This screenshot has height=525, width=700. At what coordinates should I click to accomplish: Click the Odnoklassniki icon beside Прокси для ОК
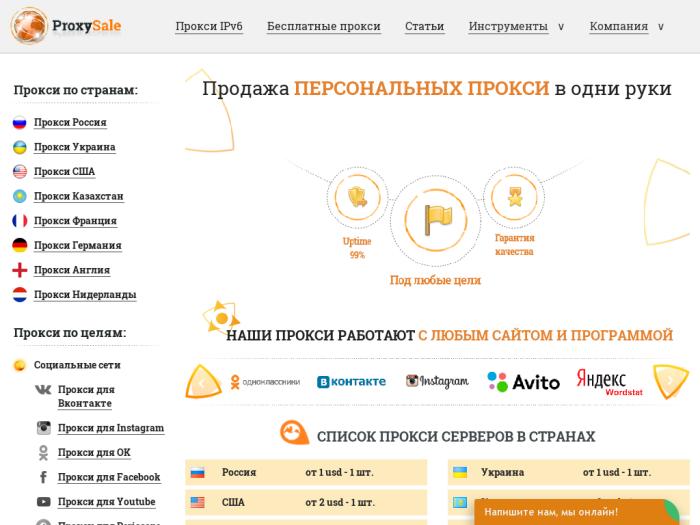click(x=43, y=452)
